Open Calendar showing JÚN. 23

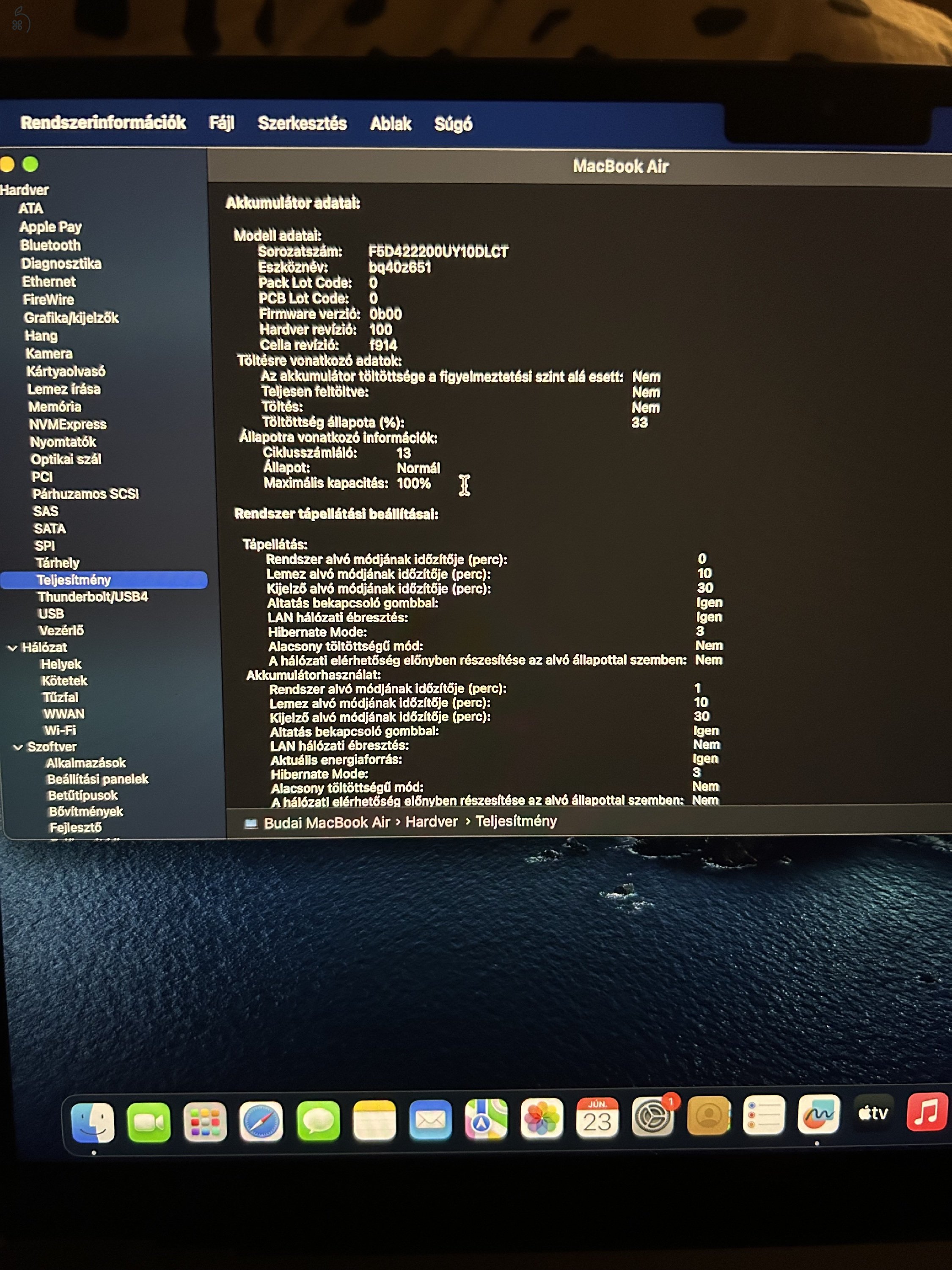(597, 1118)
